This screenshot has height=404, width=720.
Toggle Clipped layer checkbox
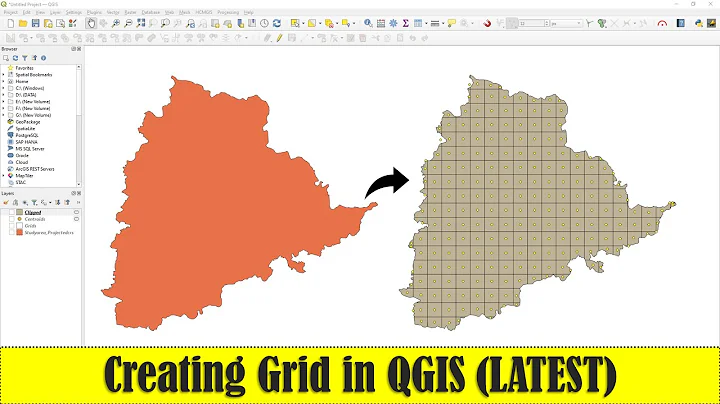11,212
